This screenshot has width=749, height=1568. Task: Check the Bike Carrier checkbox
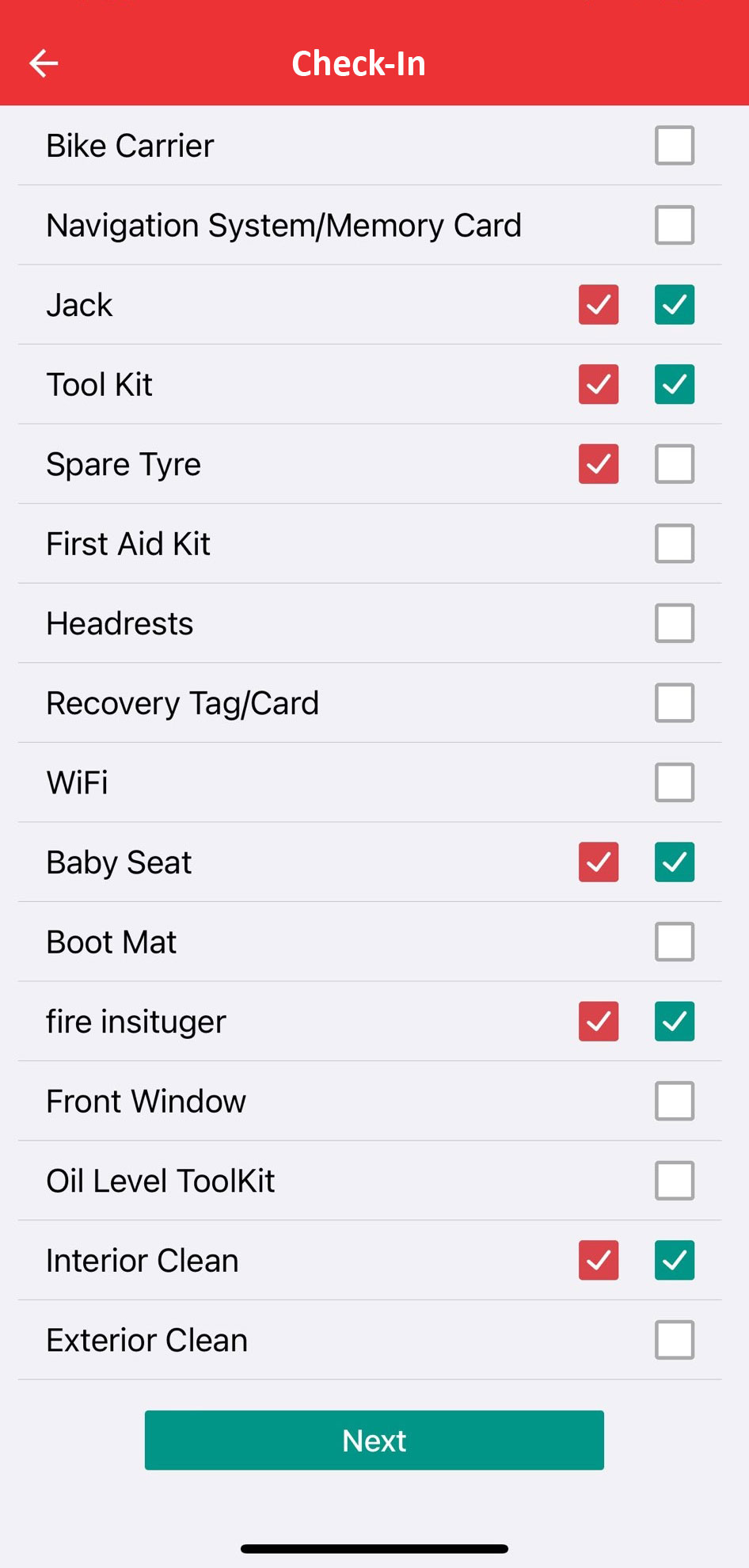point(674,145)
